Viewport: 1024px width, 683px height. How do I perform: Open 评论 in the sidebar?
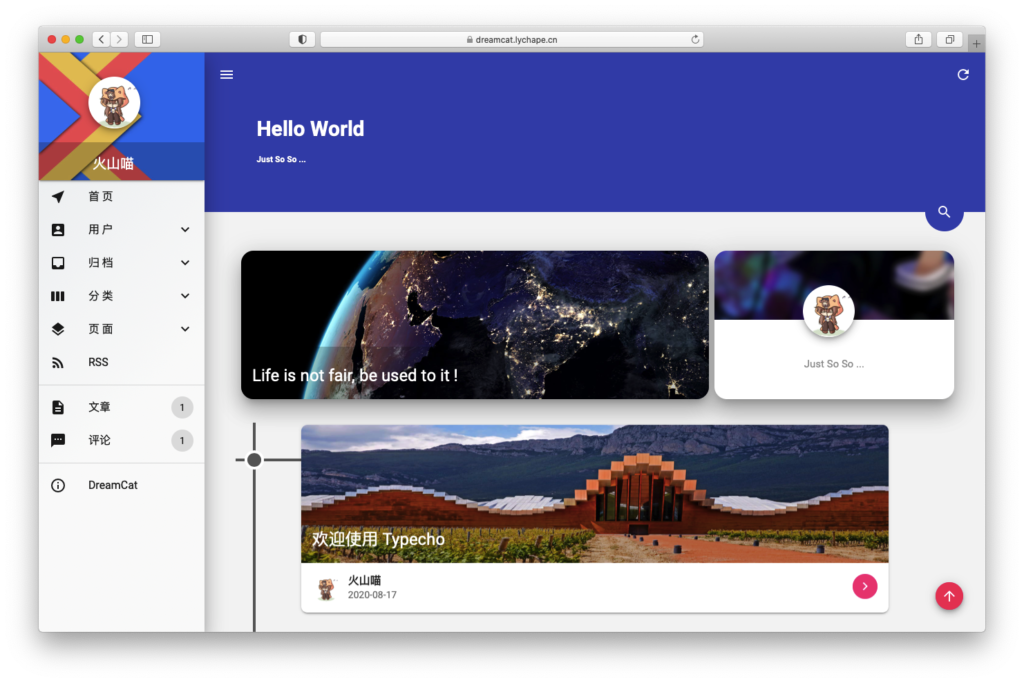tap(99, 440)
